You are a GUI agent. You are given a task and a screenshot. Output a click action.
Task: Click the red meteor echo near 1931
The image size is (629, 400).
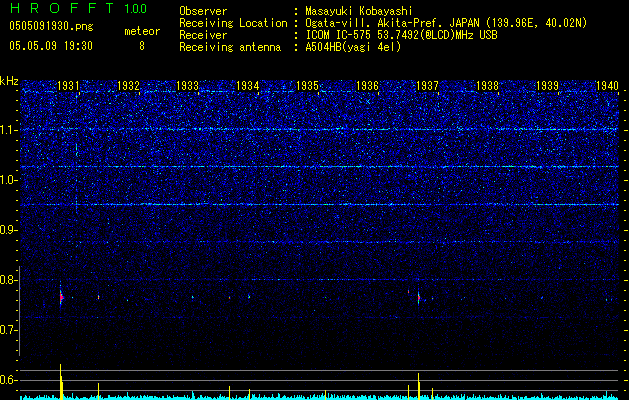coord(61,297)
